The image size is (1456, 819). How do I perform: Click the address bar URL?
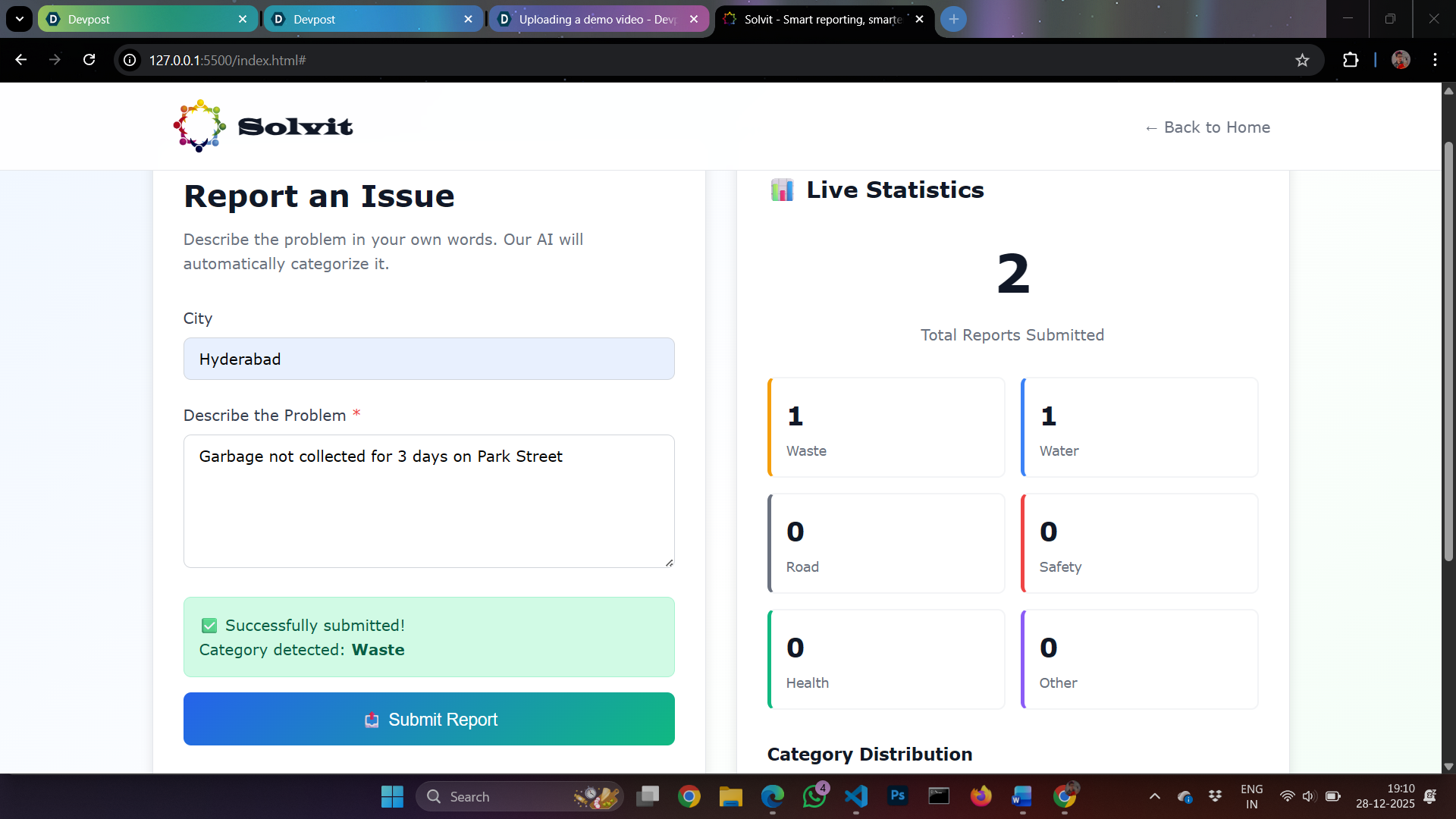pos(227,60)
